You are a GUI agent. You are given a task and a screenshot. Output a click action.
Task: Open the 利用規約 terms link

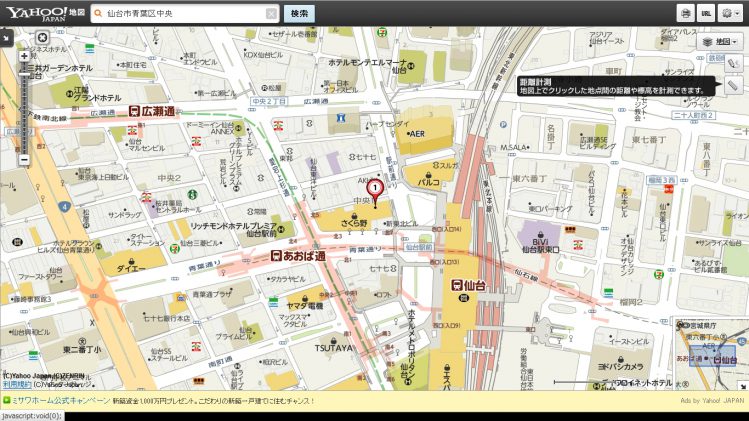tap(16, 384)
